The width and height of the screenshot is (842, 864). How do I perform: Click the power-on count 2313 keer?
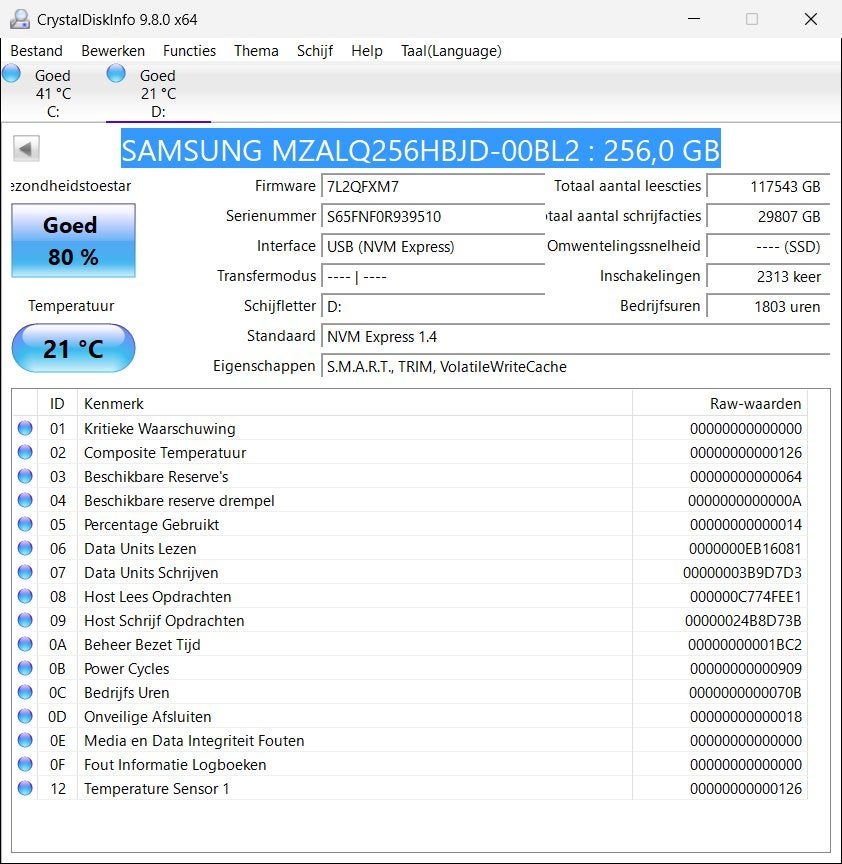[x=768, y=276]
